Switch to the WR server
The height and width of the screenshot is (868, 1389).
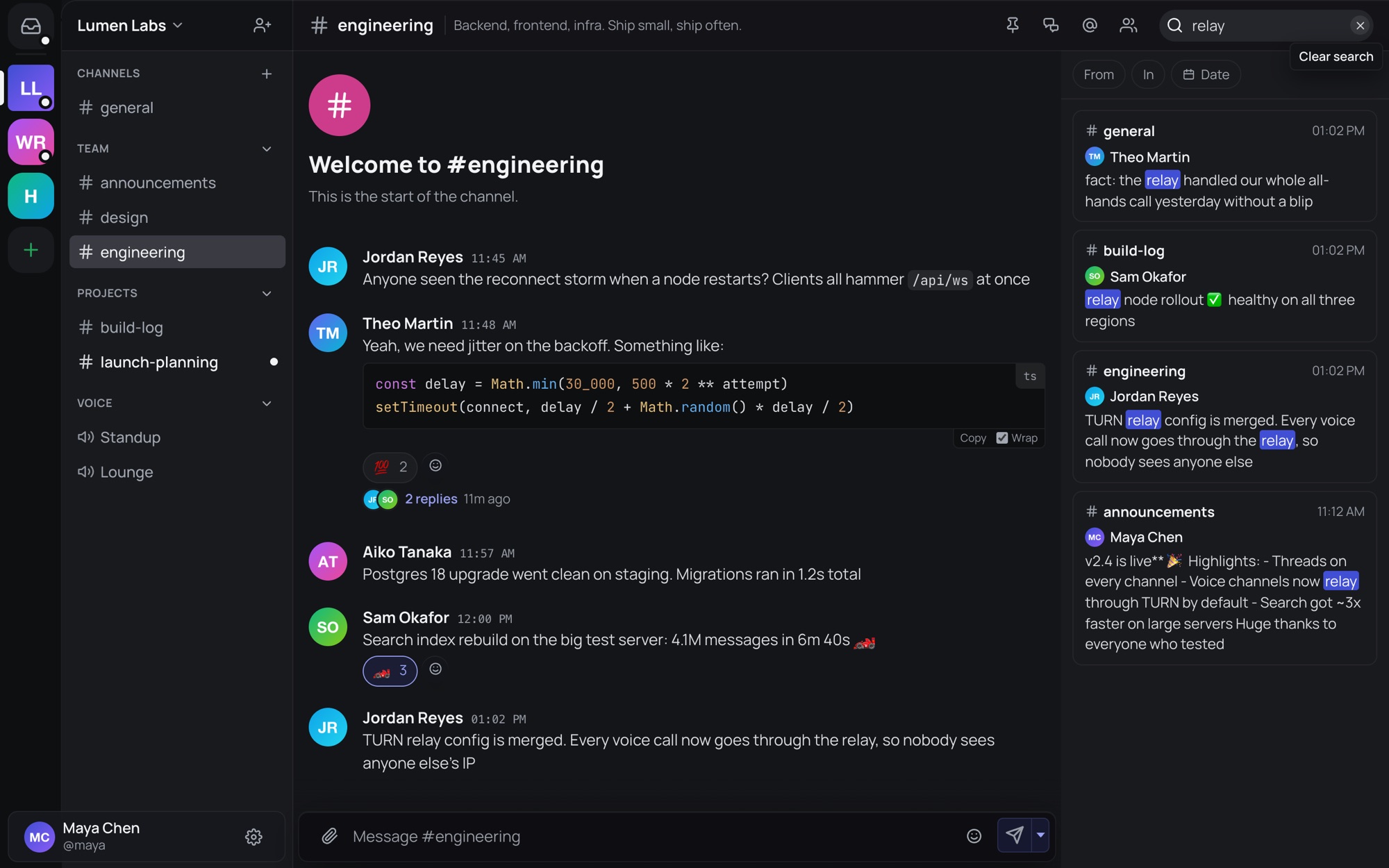pyautogui.click(x=31, y=142)
